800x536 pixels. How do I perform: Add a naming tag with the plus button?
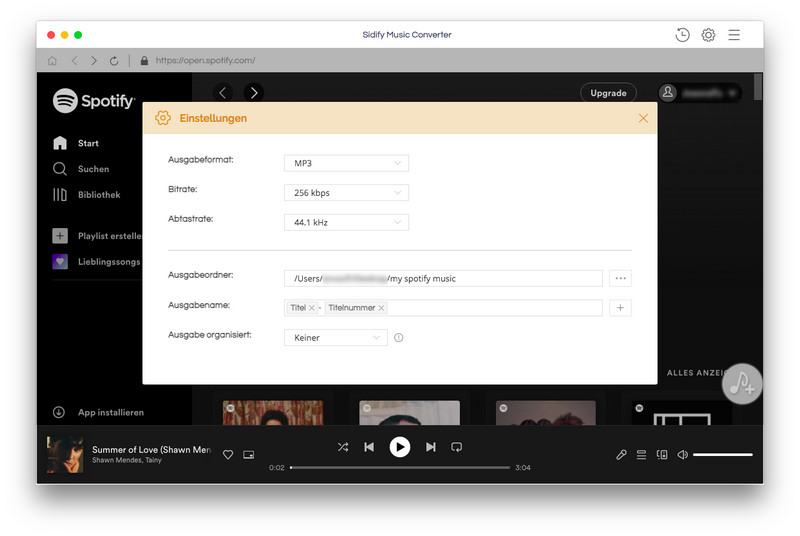pos(620,308)
